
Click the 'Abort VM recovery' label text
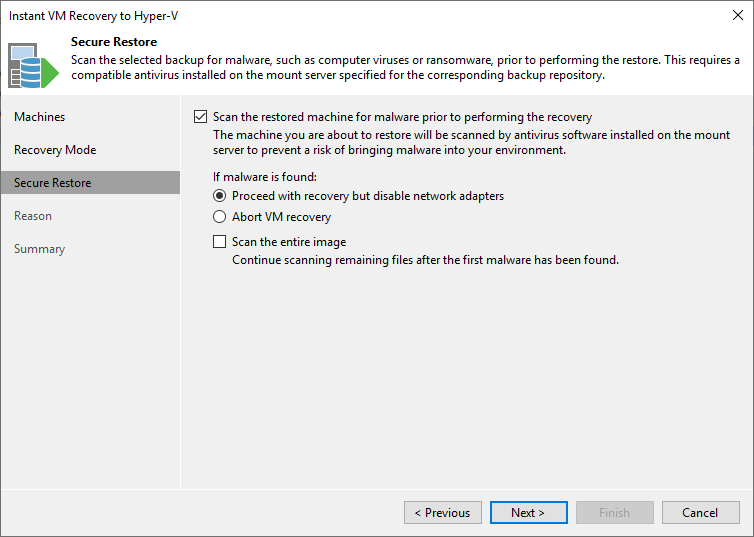pyautogui.click(x=281, y=217)
